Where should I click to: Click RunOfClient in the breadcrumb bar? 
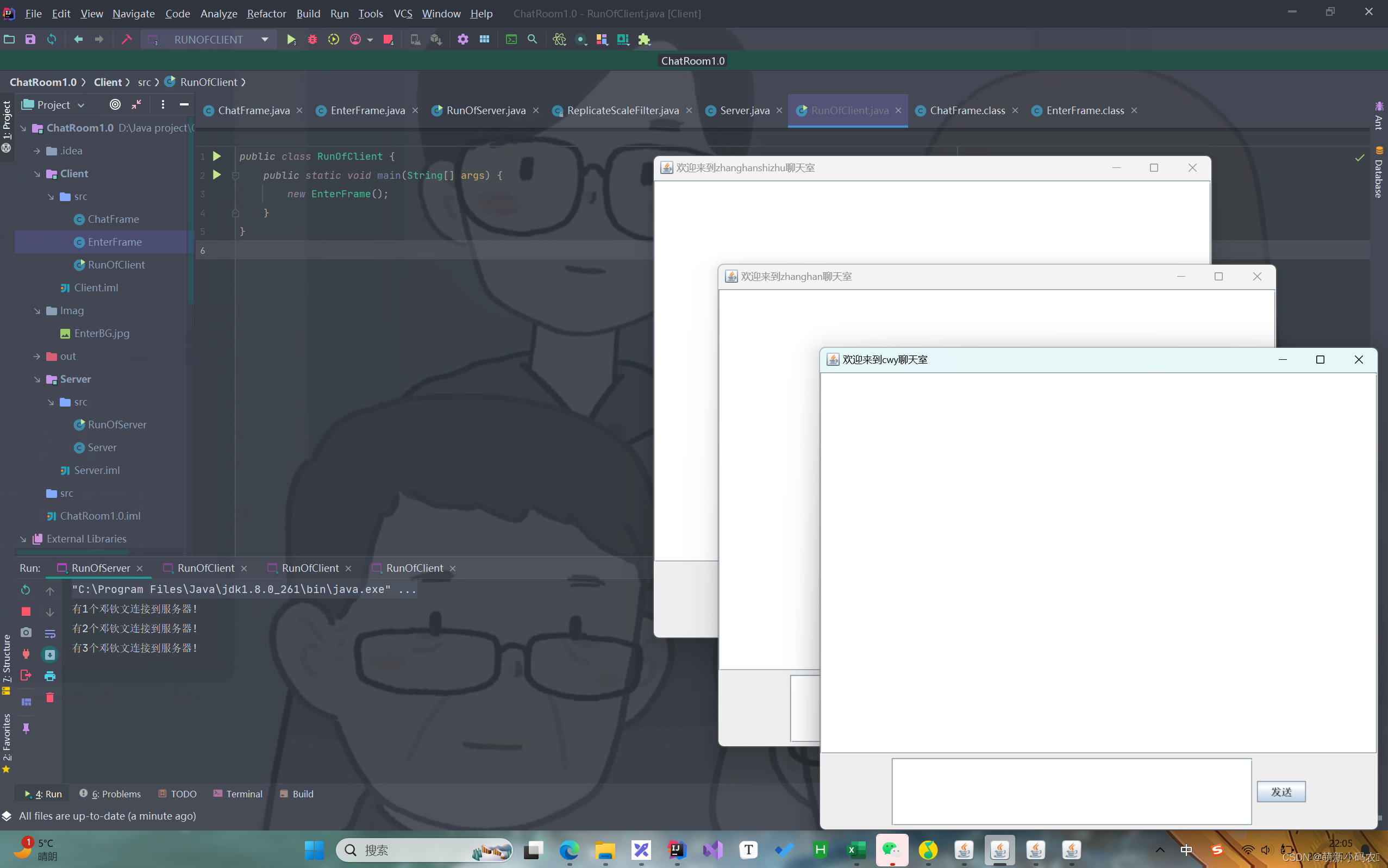pyautogui.click(x=208, y=82)
